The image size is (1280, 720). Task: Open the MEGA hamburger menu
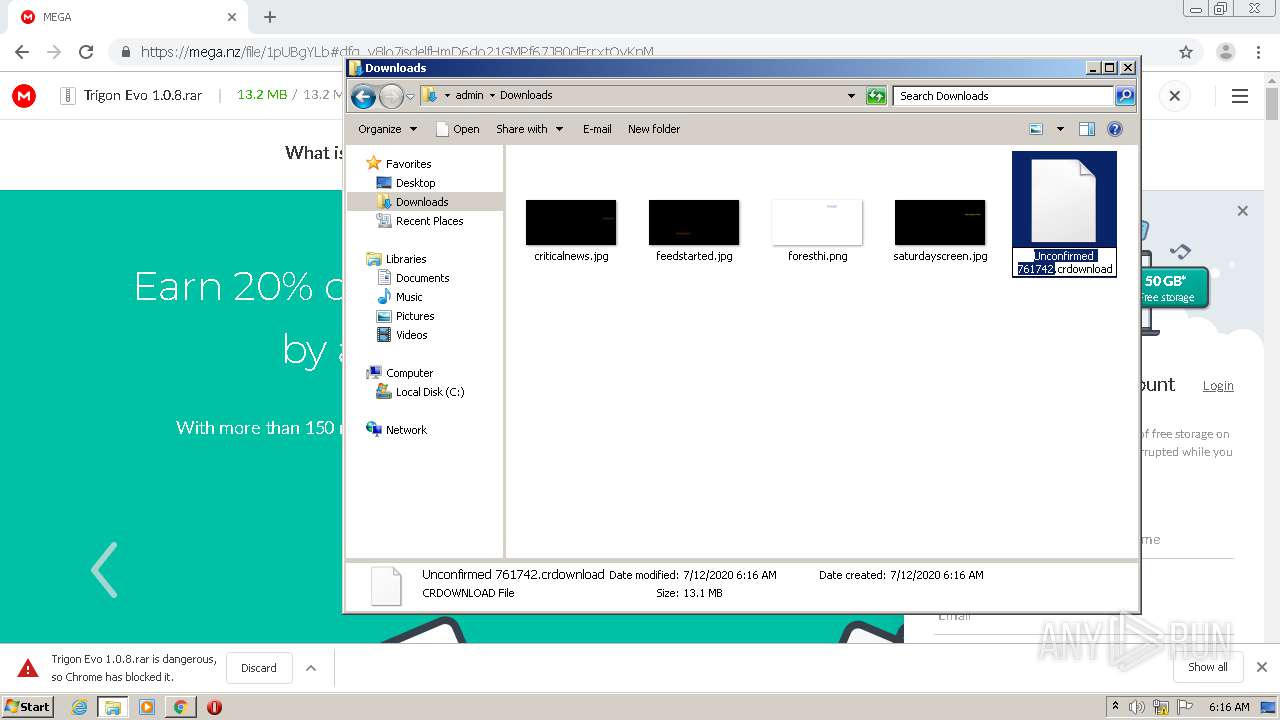coord(1240,96)
